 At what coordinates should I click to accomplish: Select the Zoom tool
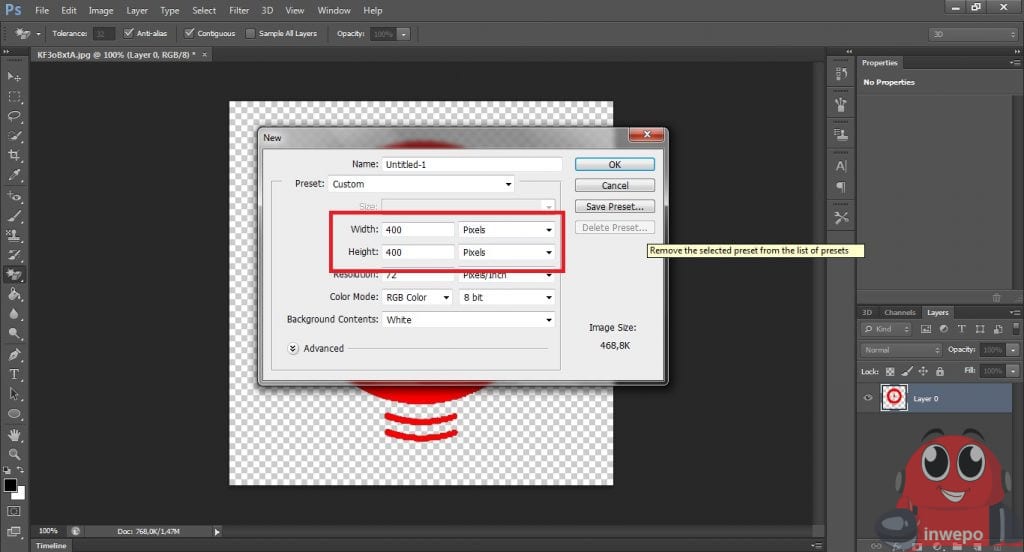(15, 454)
